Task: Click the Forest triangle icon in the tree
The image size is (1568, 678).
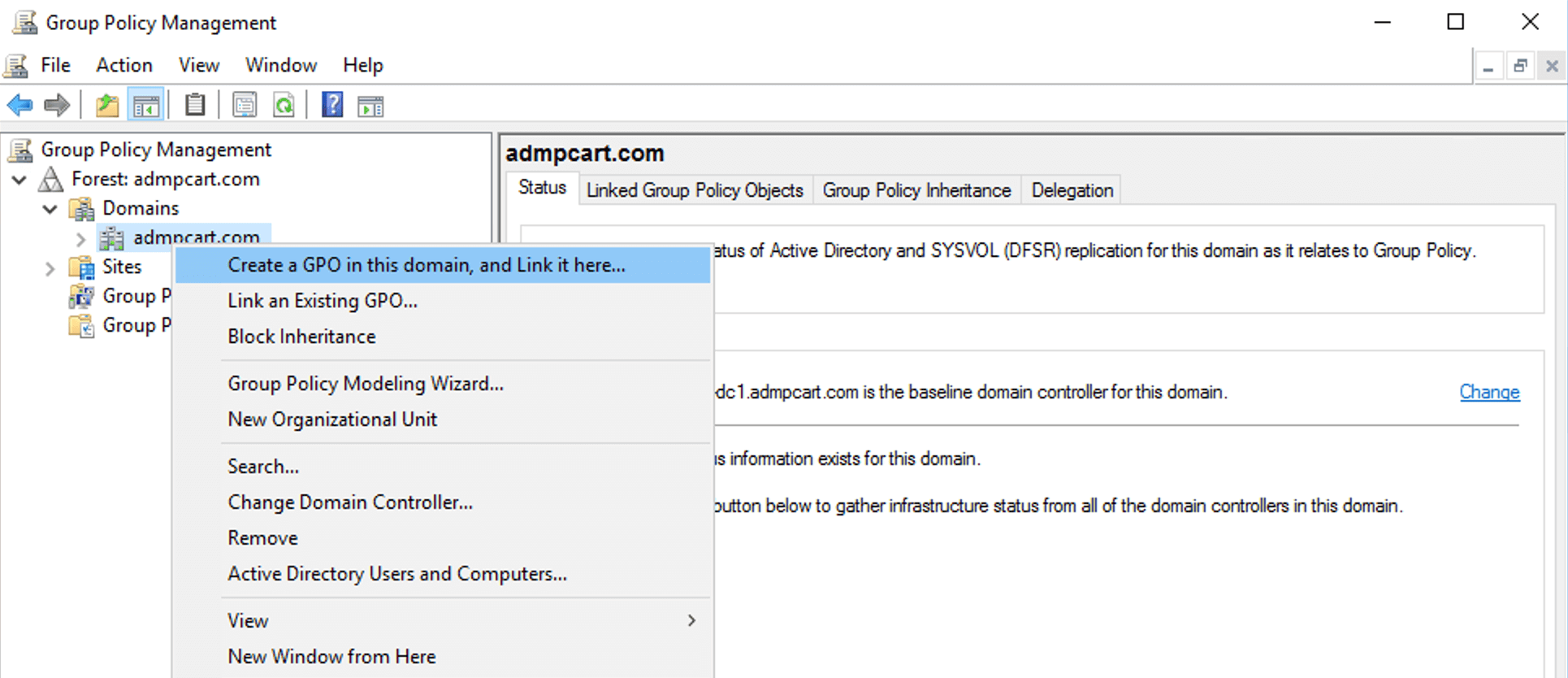Action: pos(51,180)
